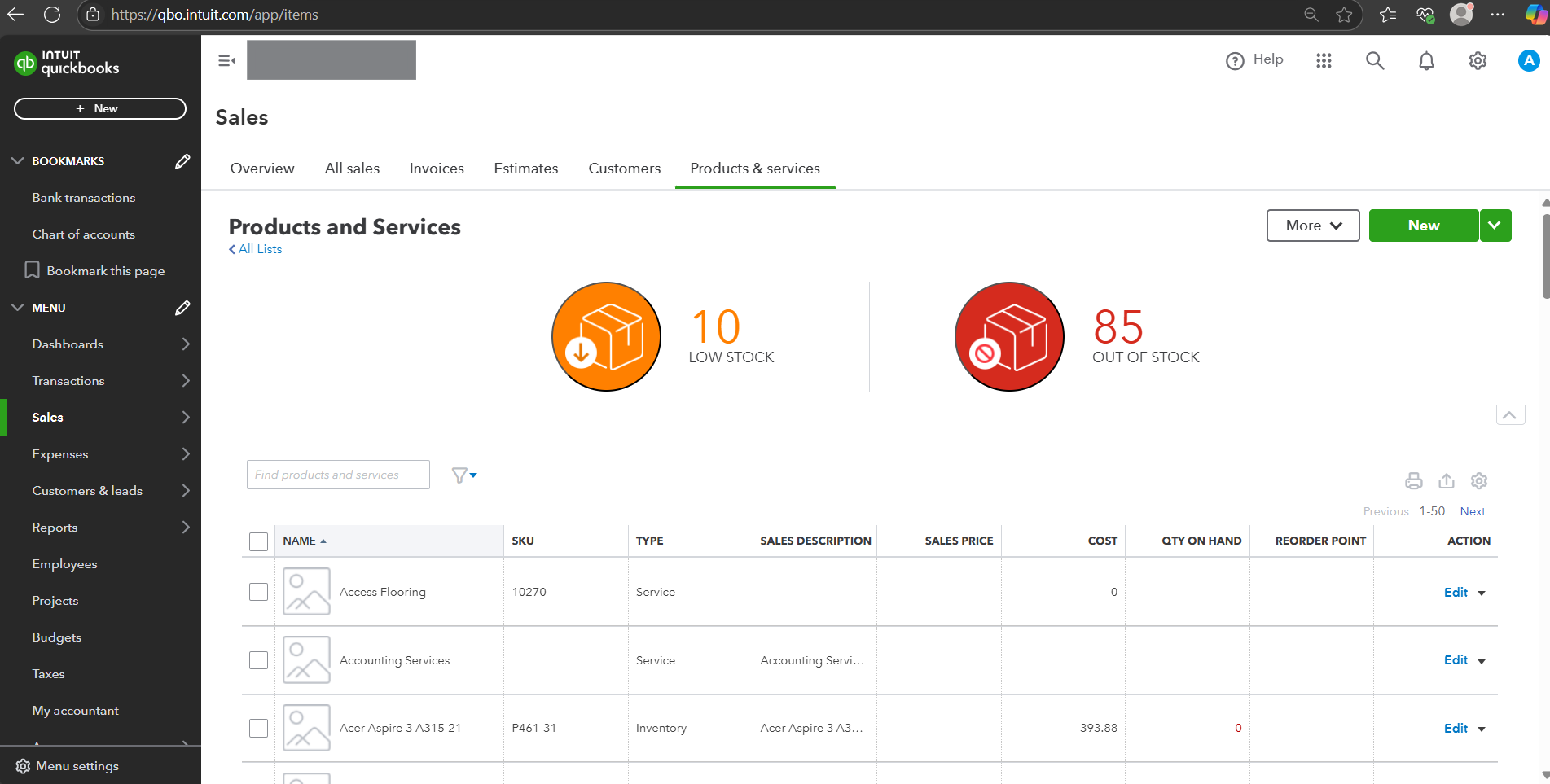Open action dropdown arrow for Access Flooring
The width and height of the screenshot is (1550, 784).
1482,593
